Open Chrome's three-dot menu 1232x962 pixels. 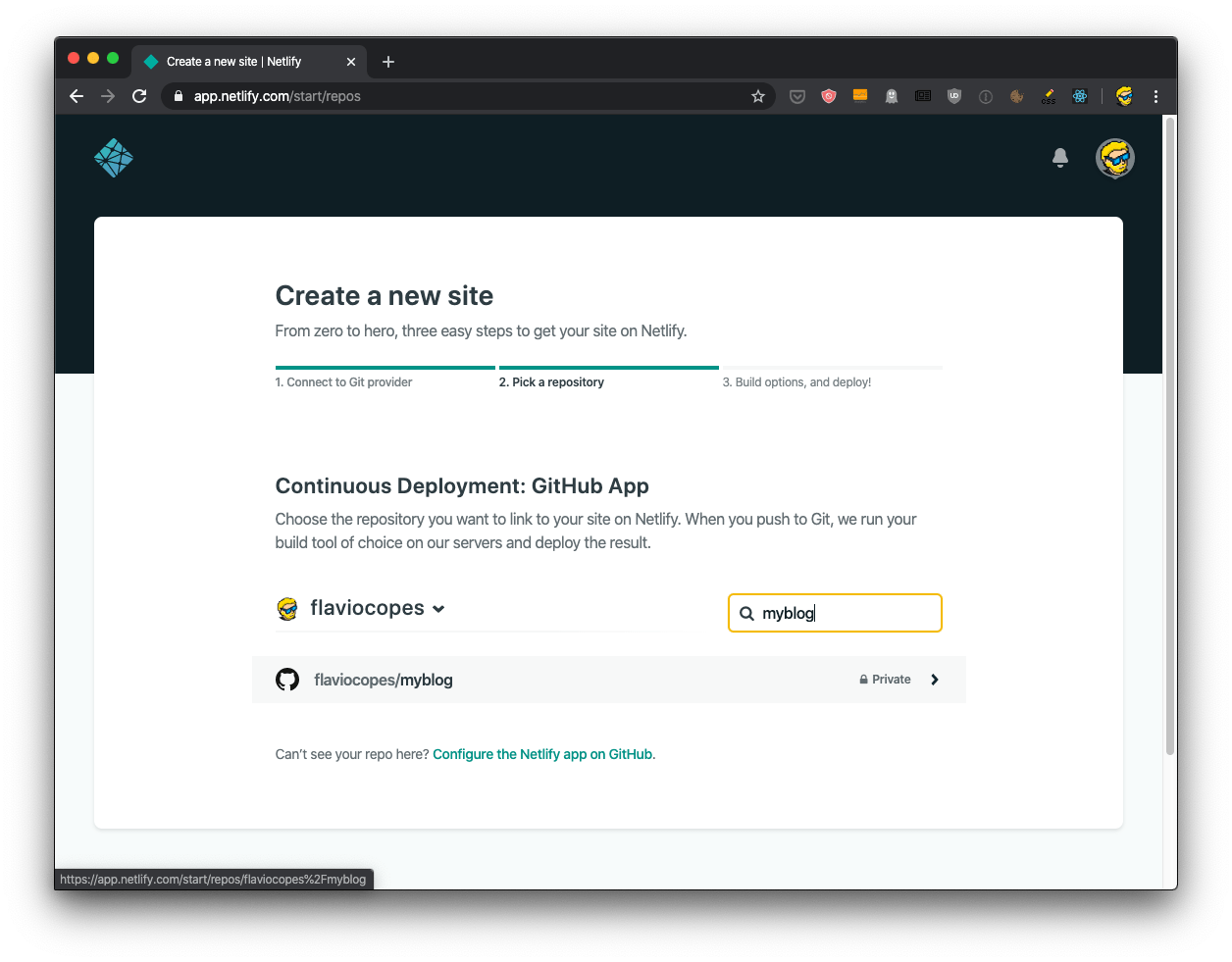pos(1155,96)
